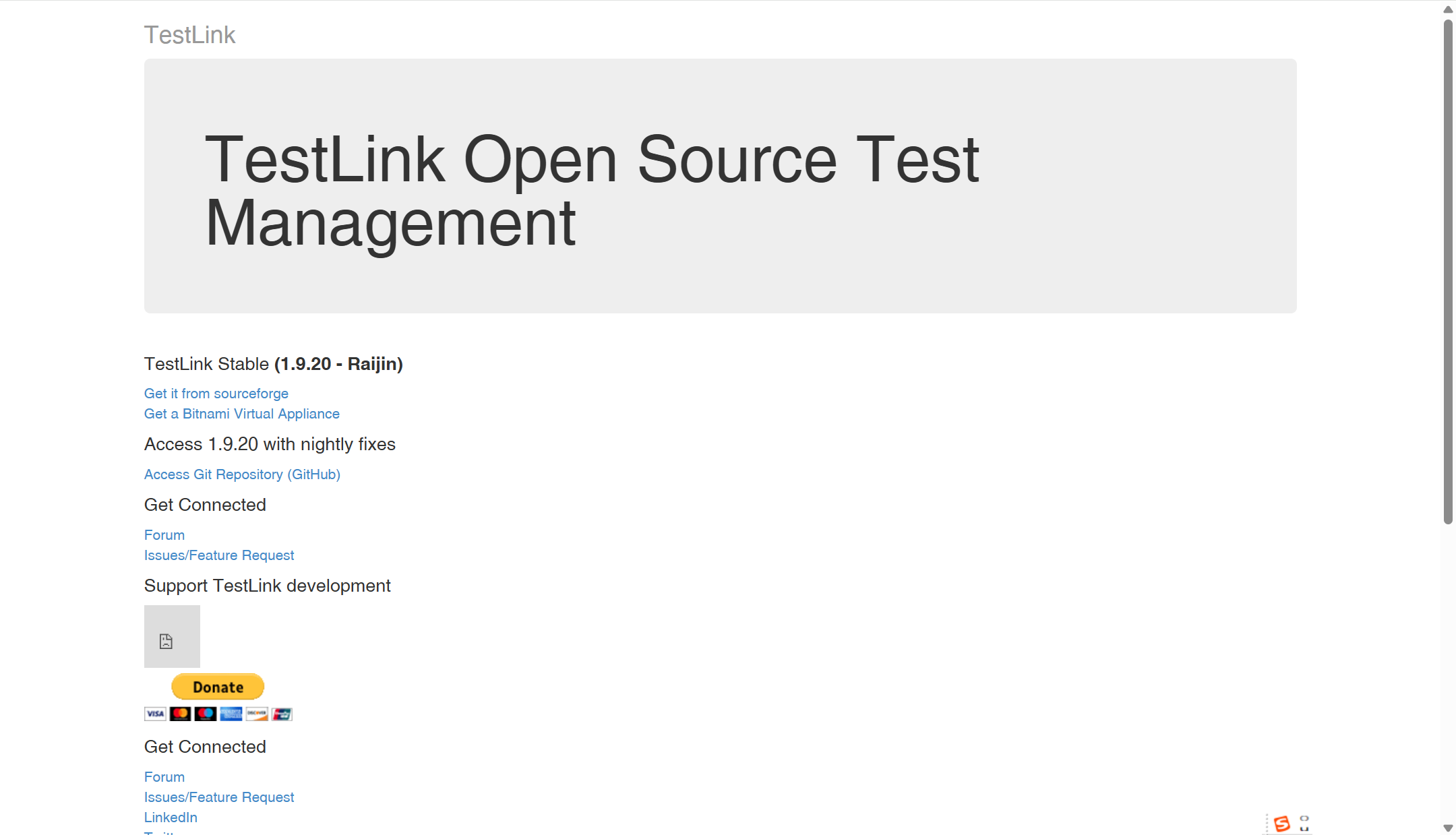Click the Mastercard icon under Donate
The image size is (1456, 835).
tap(180, 714)
